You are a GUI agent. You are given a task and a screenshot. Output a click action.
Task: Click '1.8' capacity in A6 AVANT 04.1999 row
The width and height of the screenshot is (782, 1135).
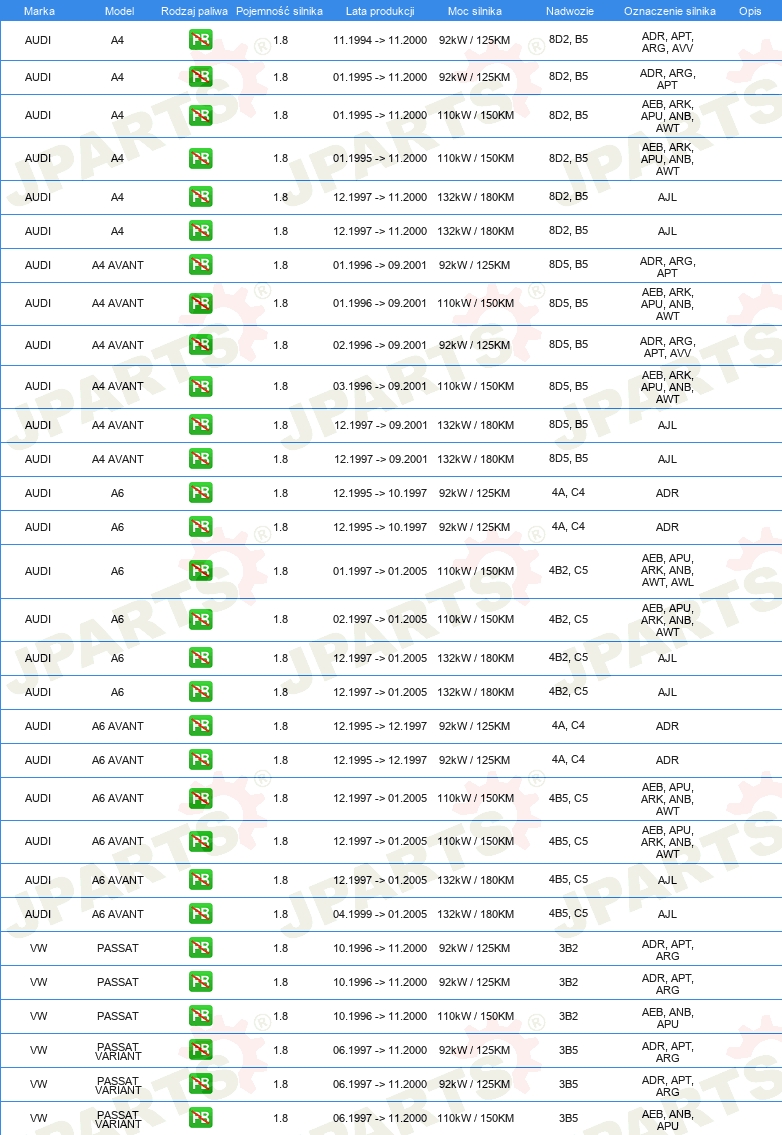[x=281, y=914]
